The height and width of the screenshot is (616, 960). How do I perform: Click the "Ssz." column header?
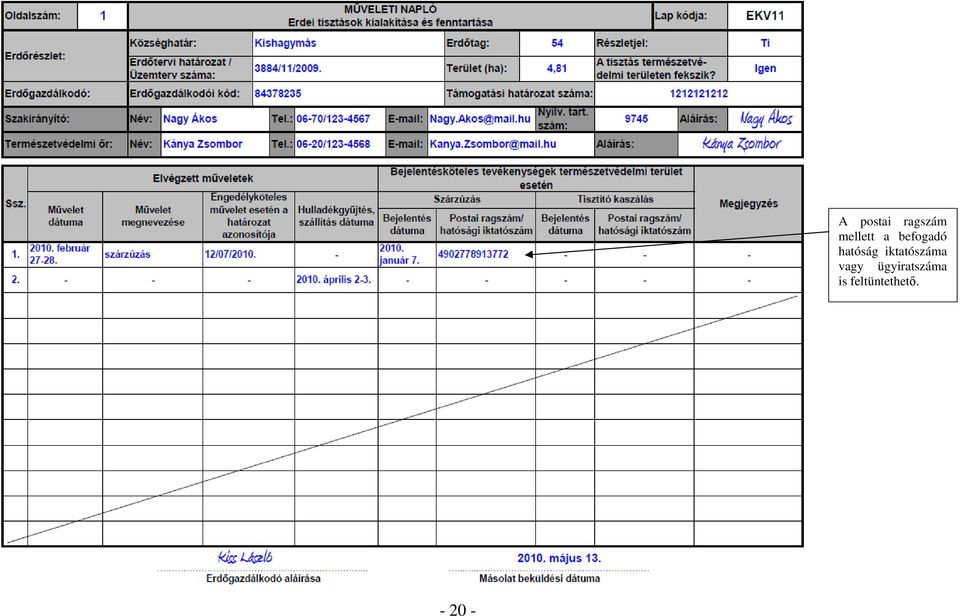[15, 203]
